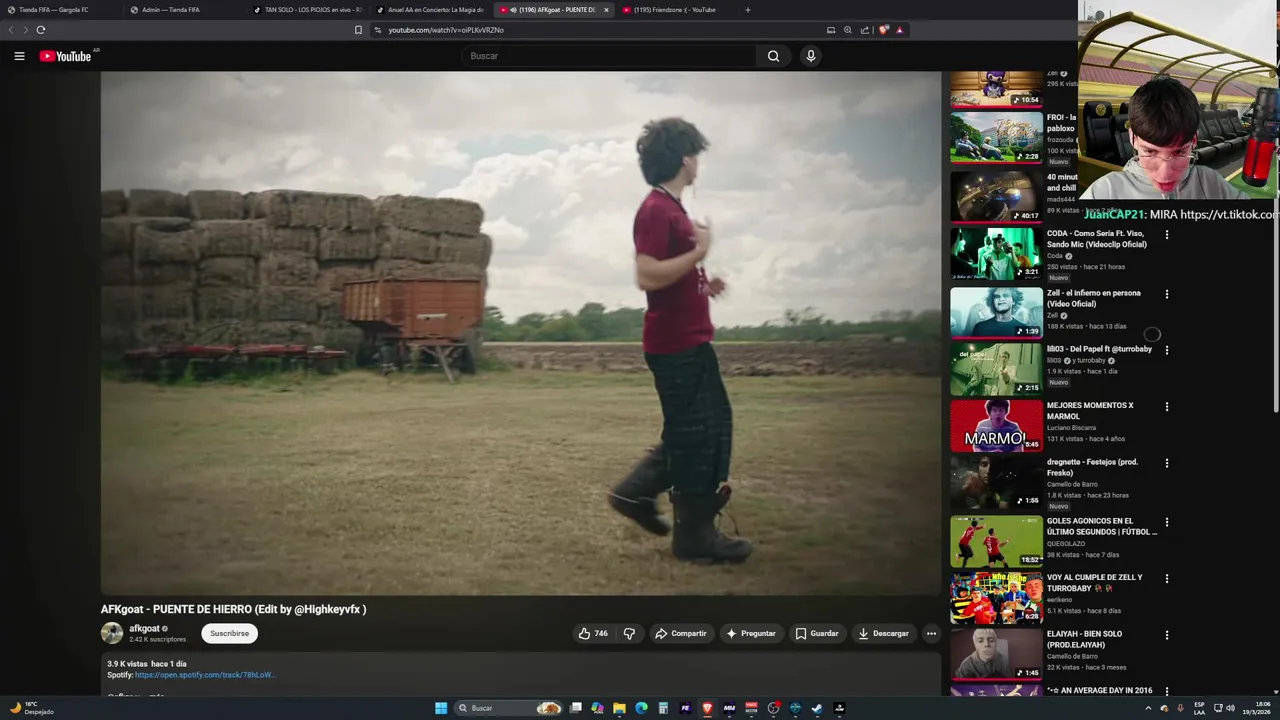Open options menu for Zell - el infierno
The image size is (1280, 720).
pos(1166,295)
